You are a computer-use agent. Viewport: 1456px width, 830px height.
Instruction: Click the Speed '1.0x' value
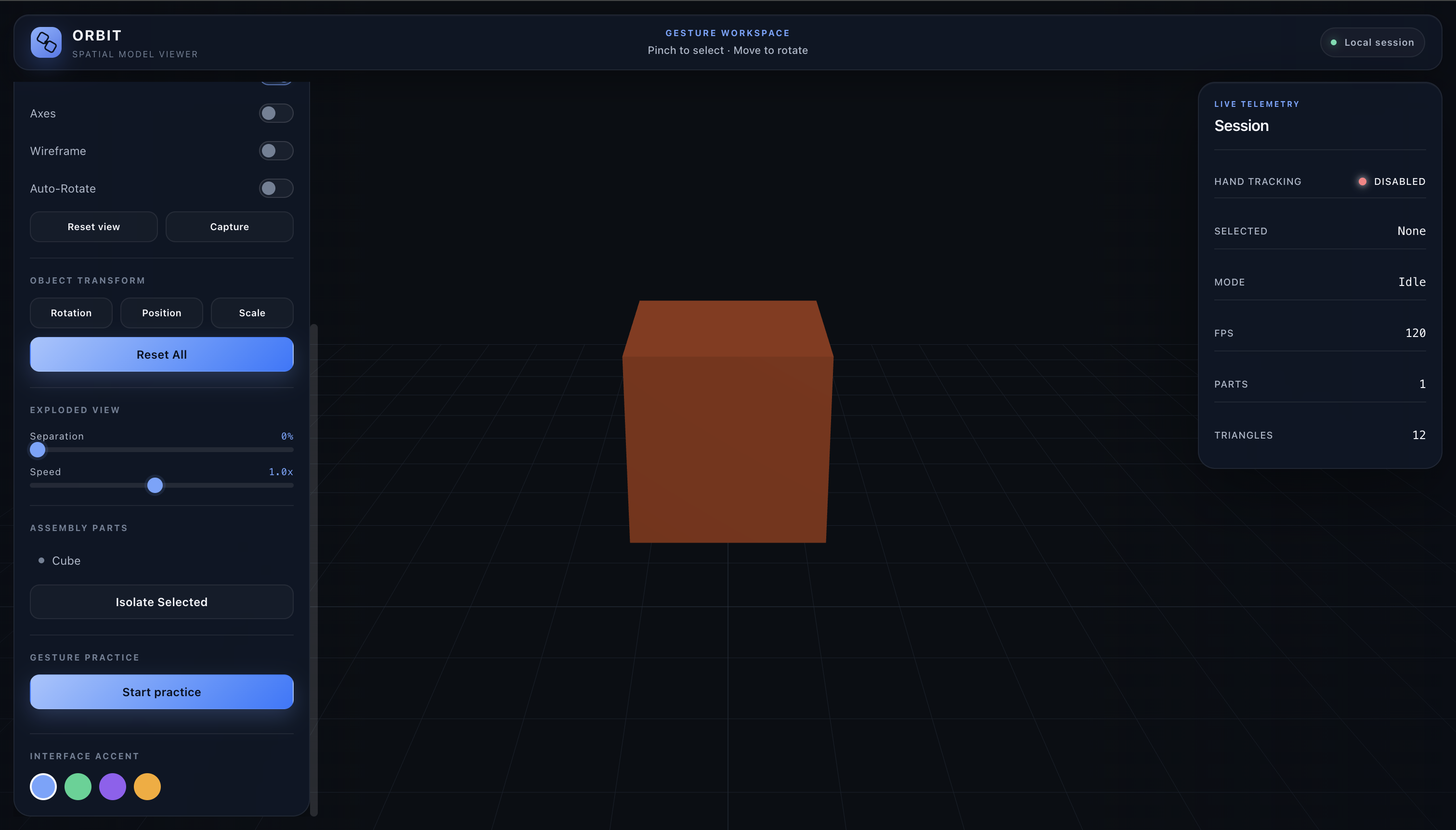click(x=281, y=472)
